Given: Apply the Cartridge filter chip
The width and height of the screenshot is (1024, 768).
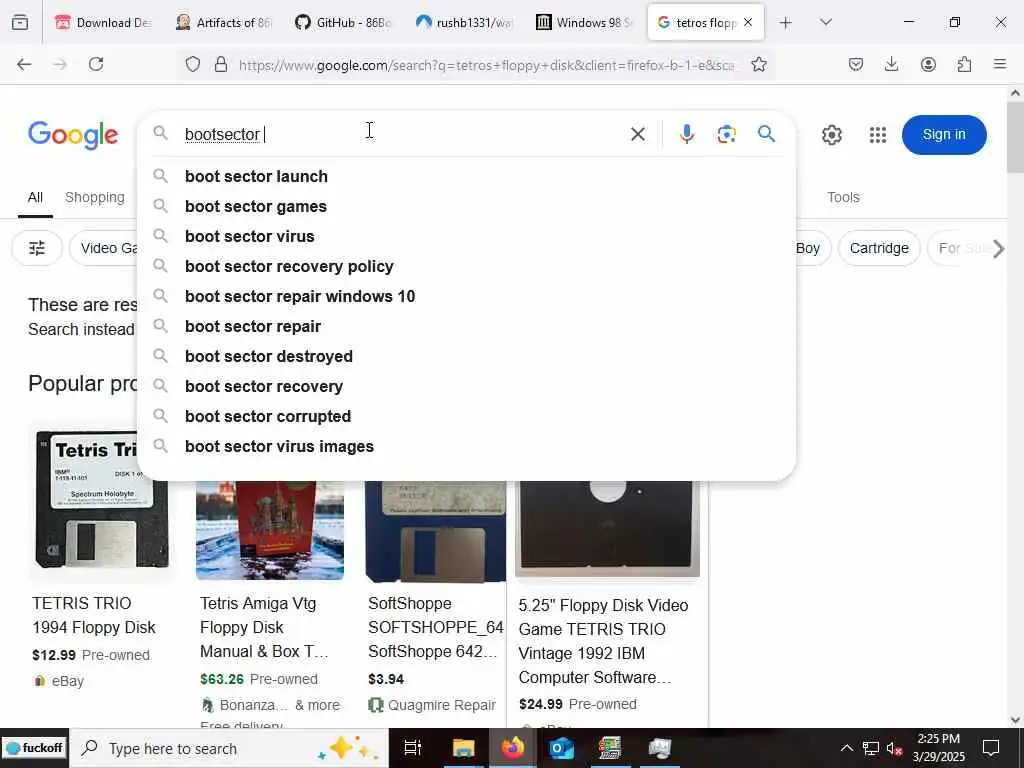Looking at the screenshot, I should 879,248.
